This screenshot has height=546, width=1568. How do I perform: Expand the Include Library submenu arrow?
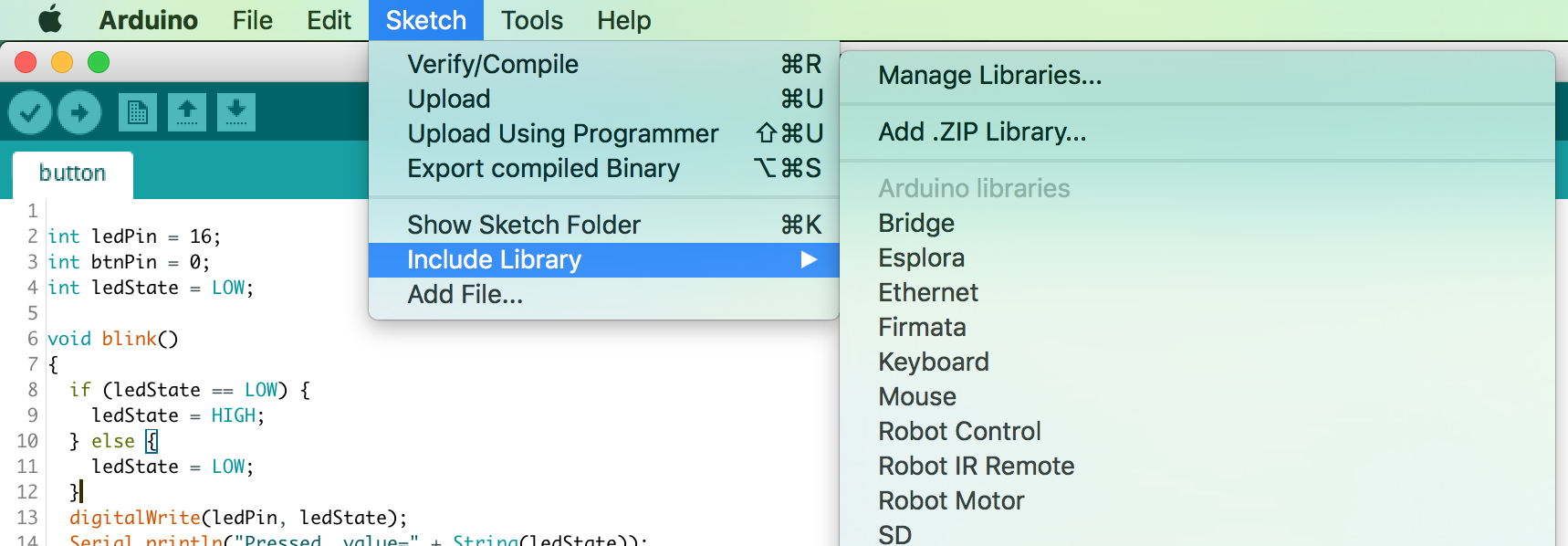click(x=809, y=260)
